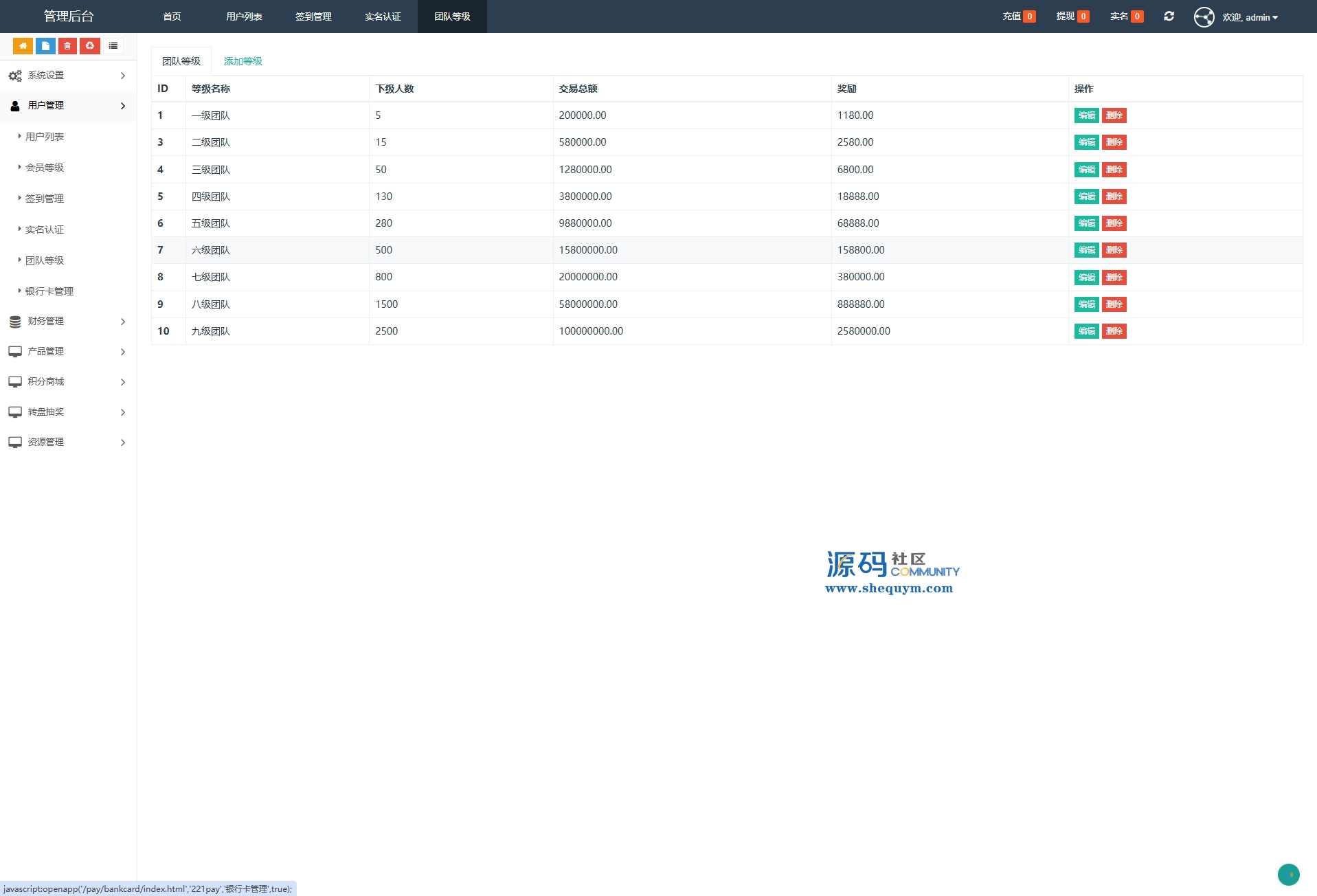Click the admin avatar icon
1317x896 pixels.
[1204, 17]
